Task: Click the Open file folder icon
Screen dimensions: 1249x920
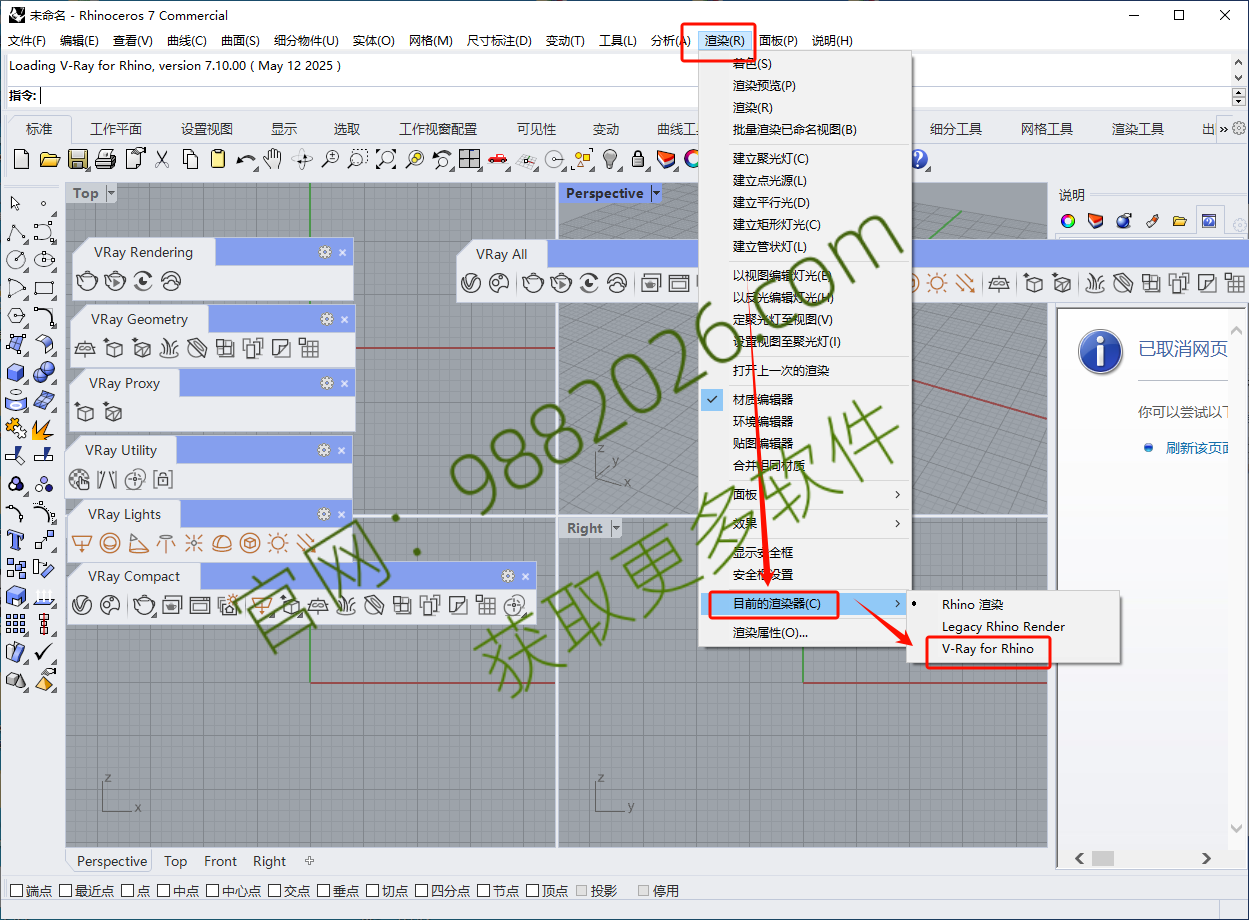Action: (x=50, y=159)
